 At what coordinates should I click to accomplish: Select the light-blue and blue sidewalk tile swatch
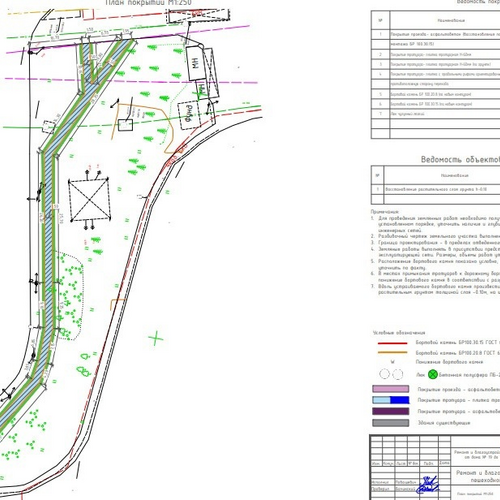[x=390, y=400]
